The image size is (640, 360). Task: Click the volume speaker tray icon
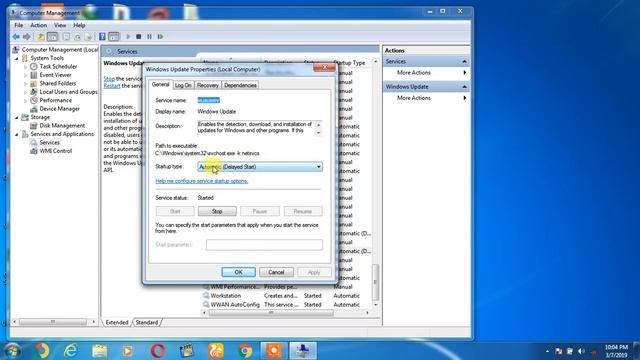[581, 351]
